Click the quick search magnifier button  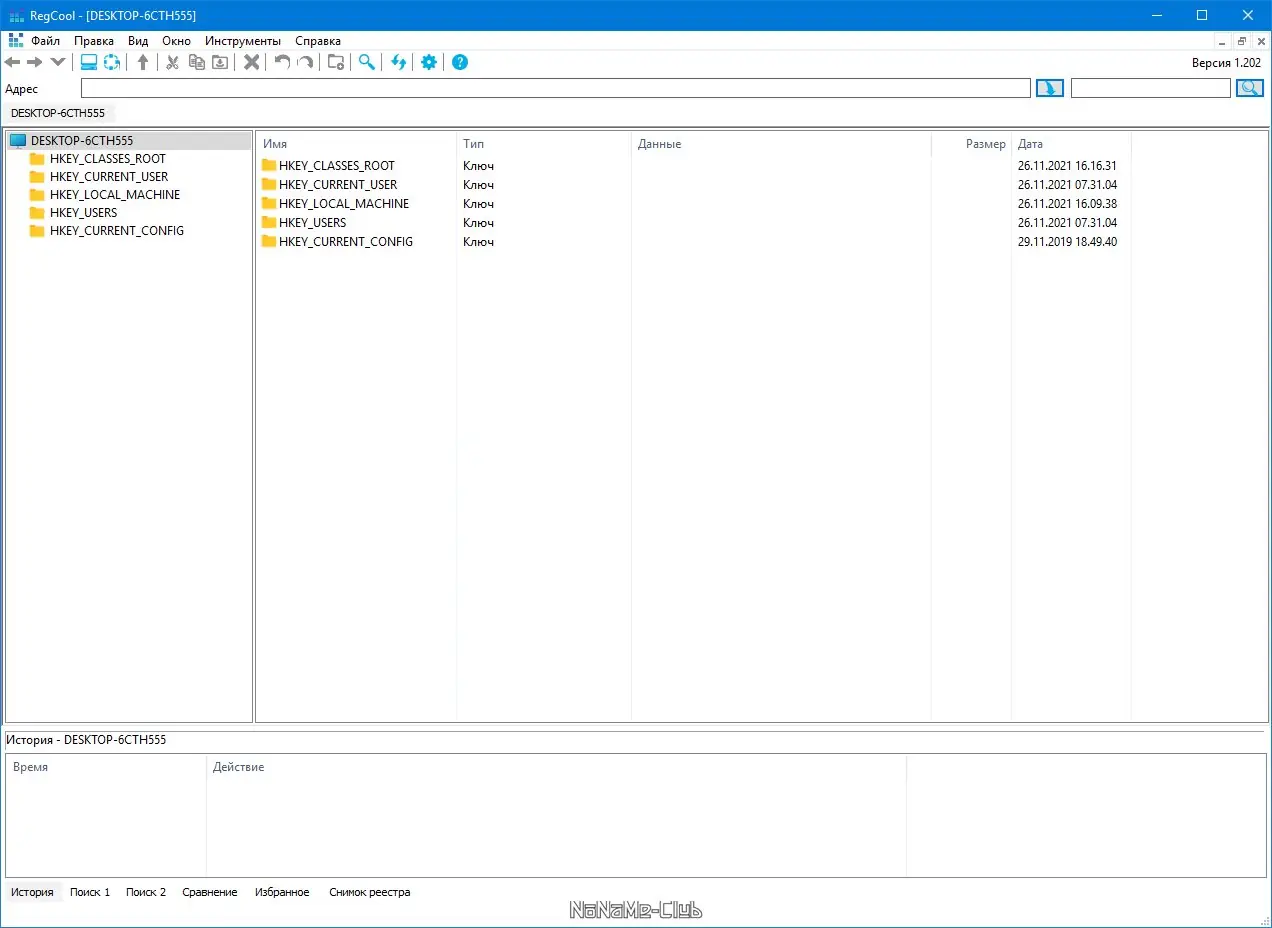click(1250, 88)
